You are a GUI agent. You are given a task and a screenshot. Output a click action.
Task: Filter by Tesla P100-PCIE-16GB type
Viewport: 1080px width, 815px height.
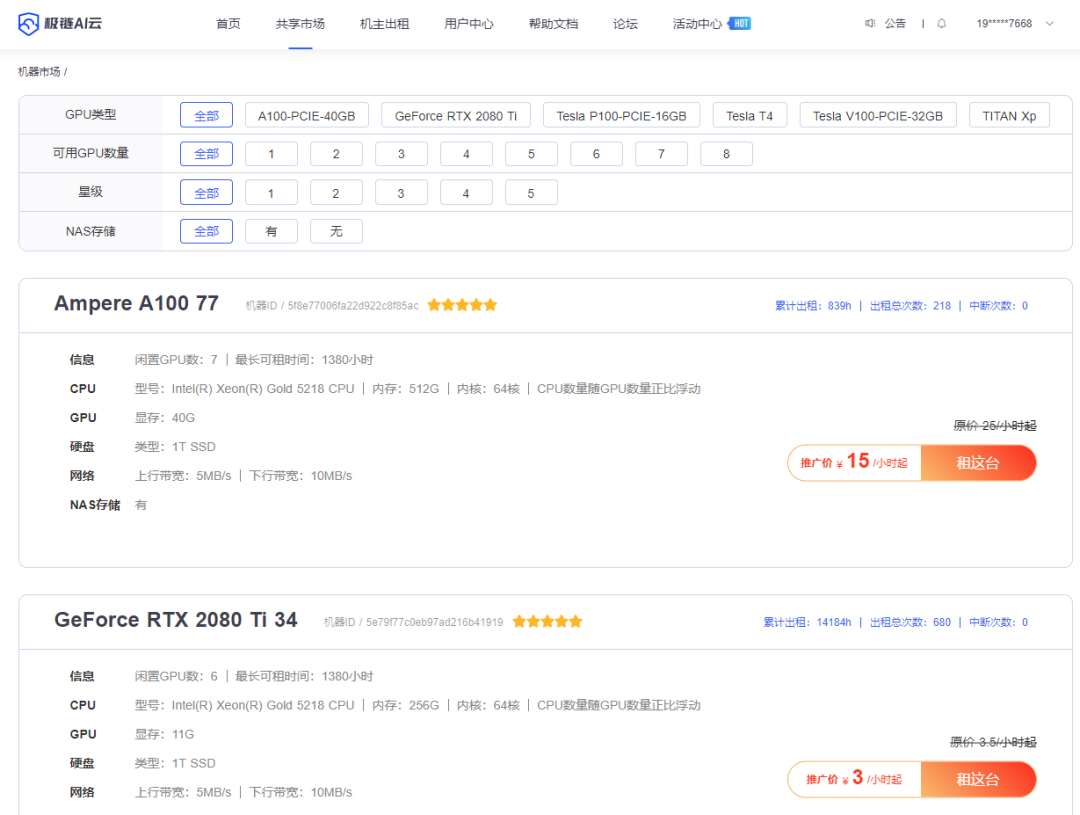click(x=621, y=115)
